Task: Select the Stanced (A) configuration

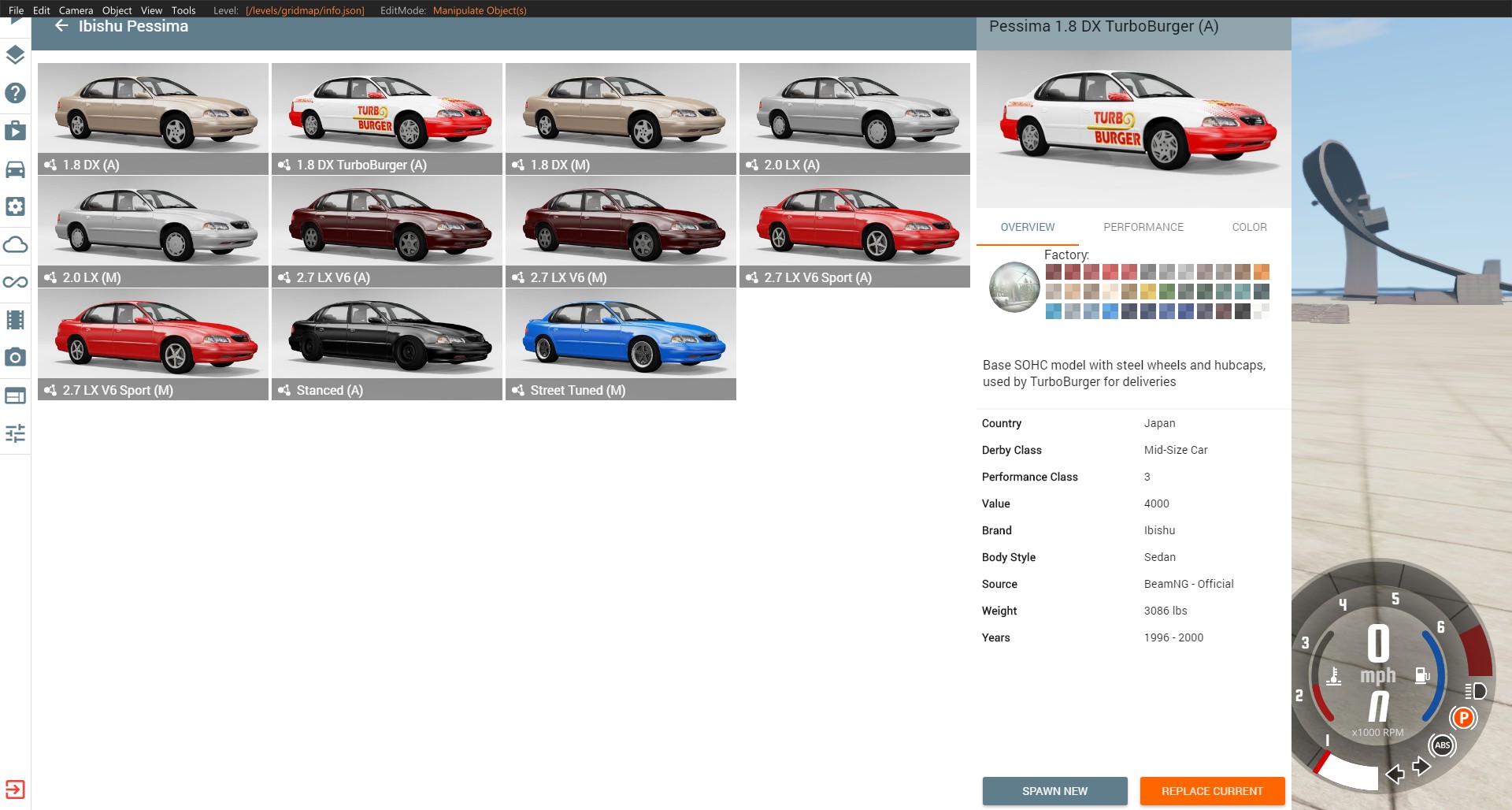Action: 387,344
